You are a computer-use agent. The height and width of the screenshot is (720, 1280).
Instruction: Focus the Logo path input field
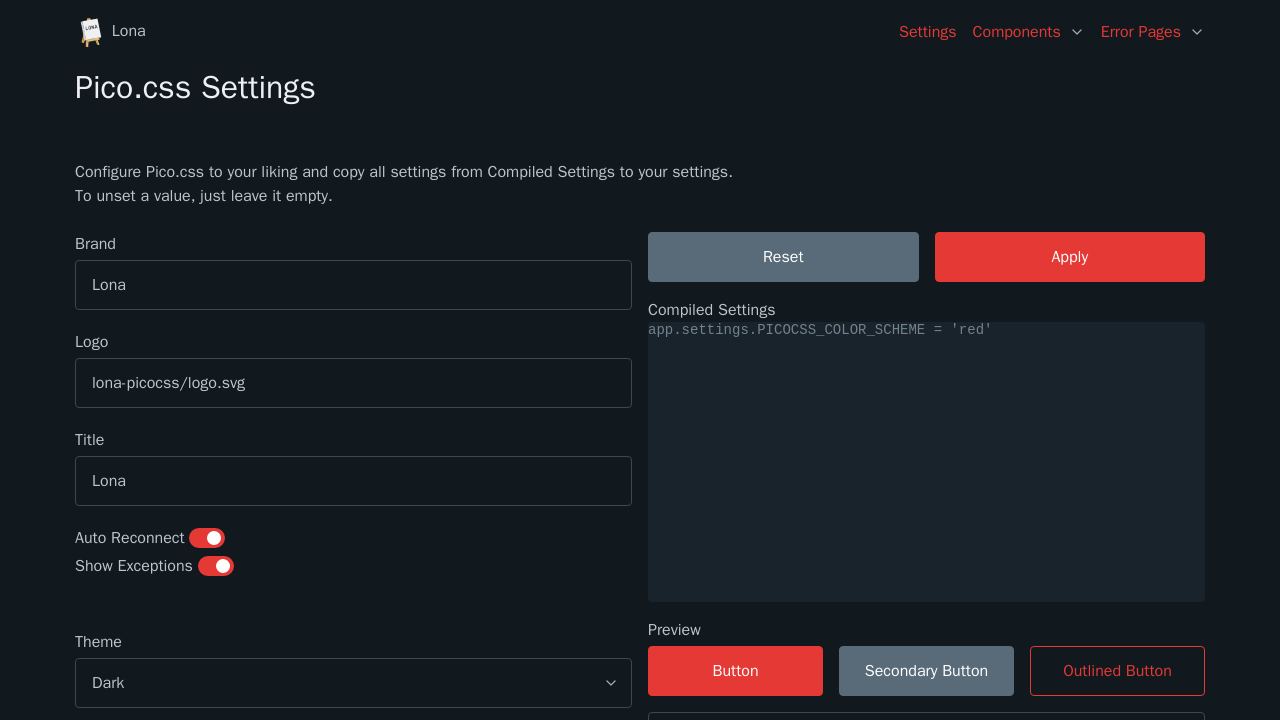353,383
